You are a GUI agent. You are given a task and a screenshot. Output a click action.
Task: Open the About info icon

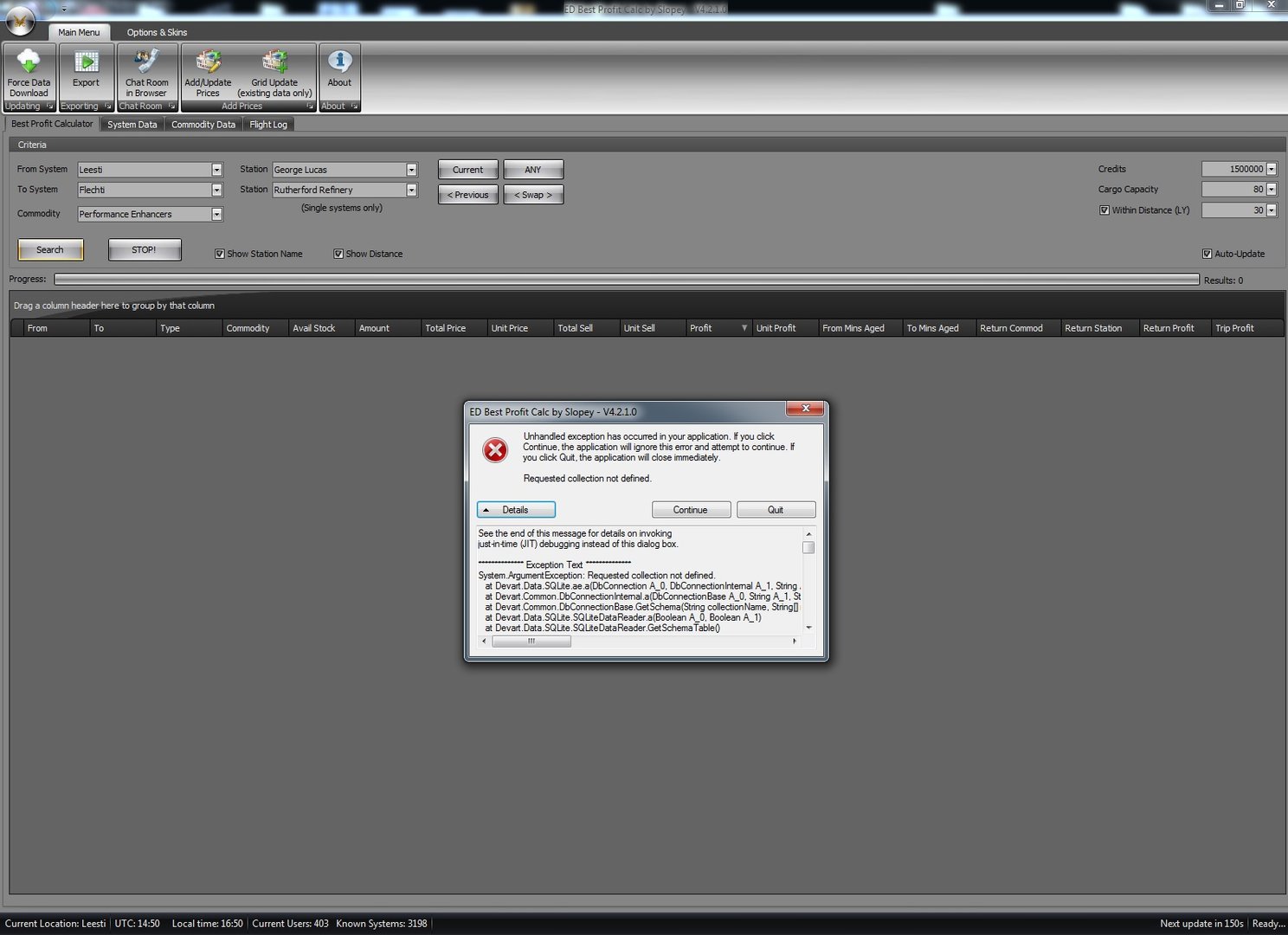tap(339, 61)
